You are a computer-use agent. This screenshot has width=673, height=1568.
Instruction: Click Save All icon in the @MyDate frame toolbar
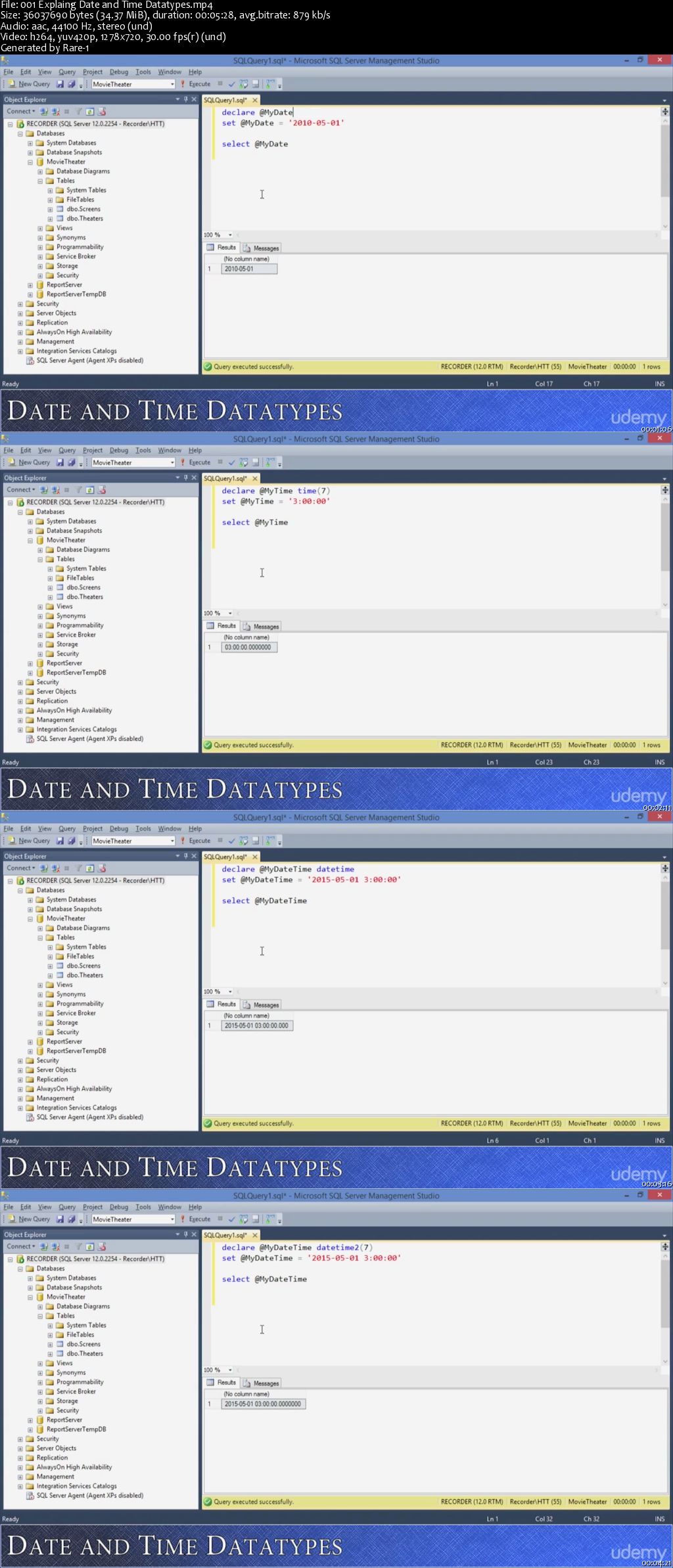[71, 84]
